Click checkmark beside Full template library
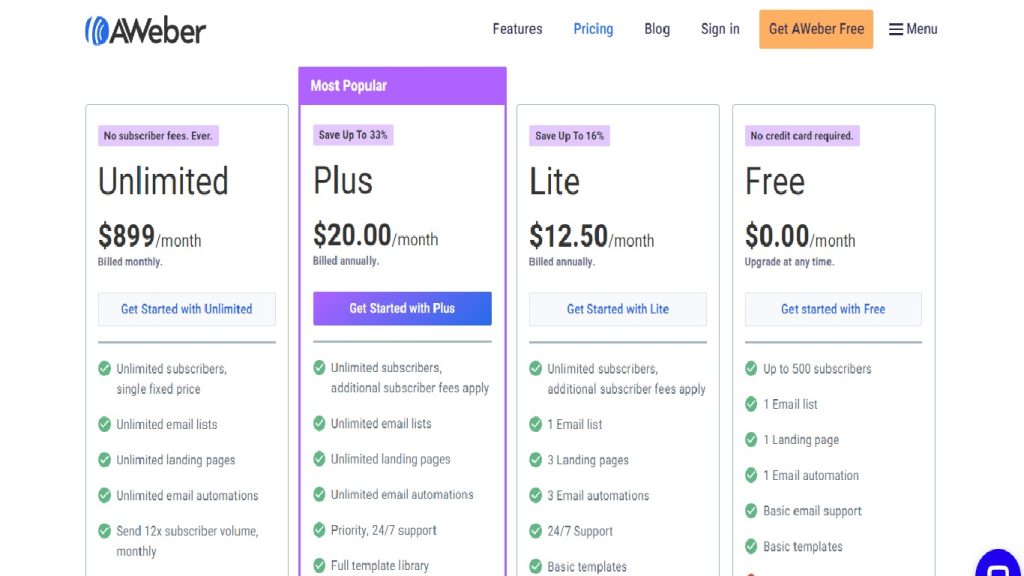1024x576 pixels. pos(319,565)
